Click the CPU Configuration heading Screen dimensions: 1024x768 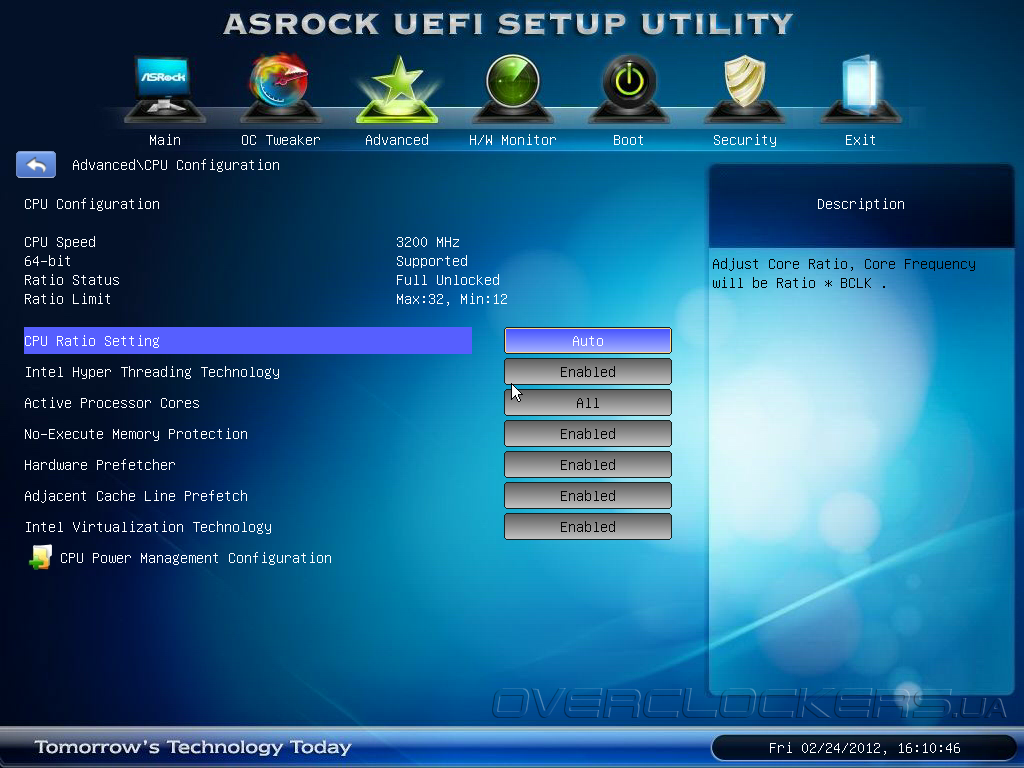[92, 204]
